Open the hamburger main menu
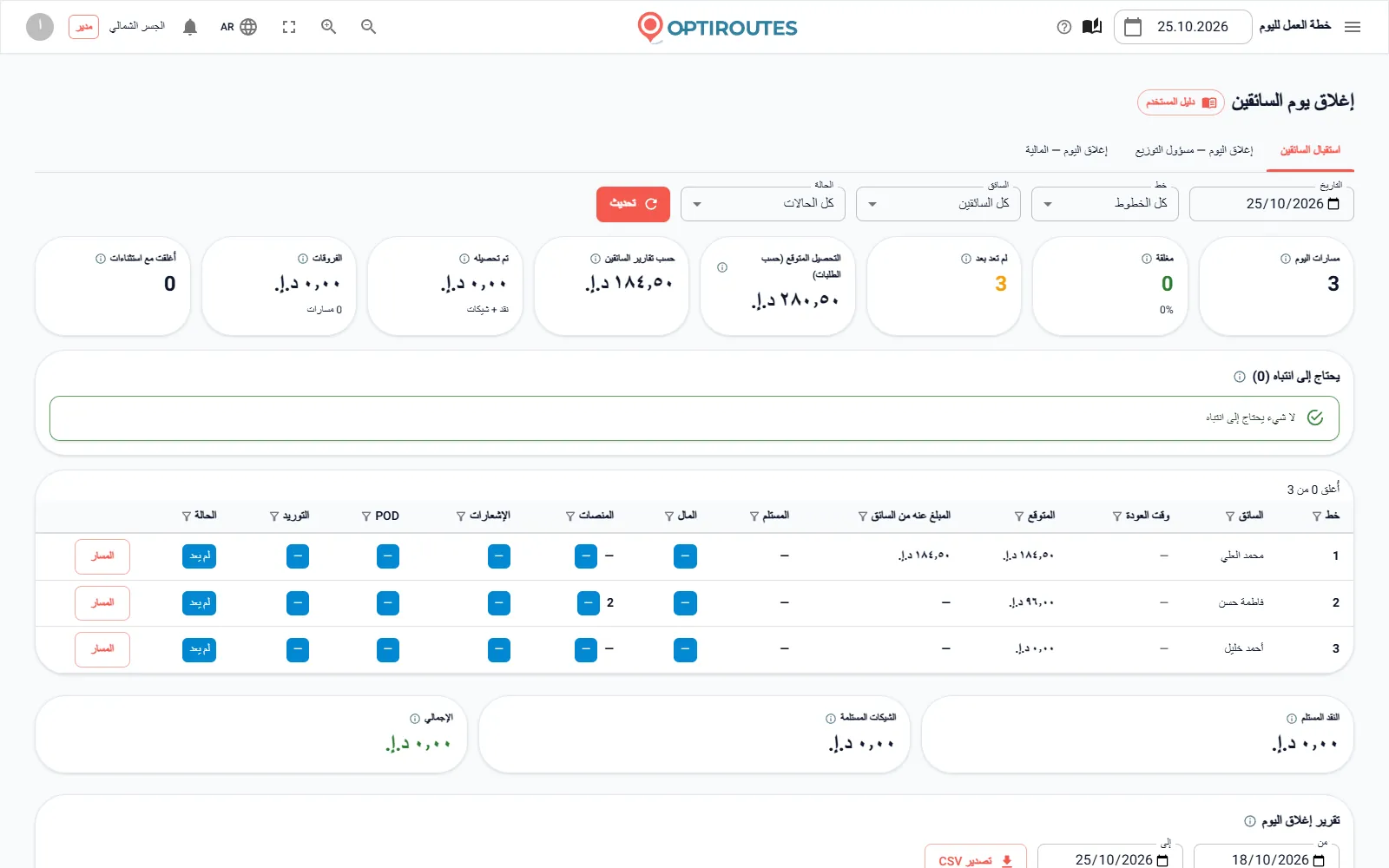 (1352, 27)
